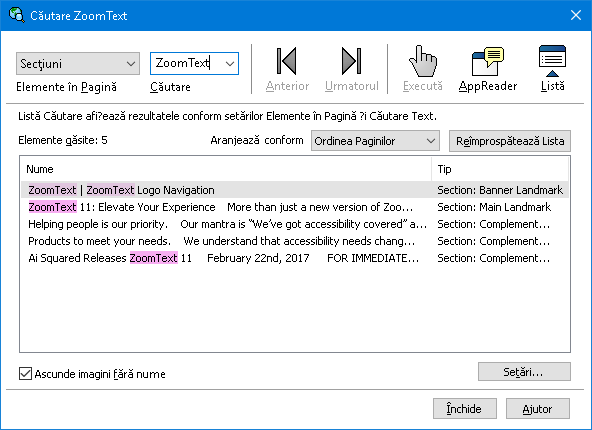
Task: Click the ZoomText finder icon in title bar
Action: pos(17,15)
